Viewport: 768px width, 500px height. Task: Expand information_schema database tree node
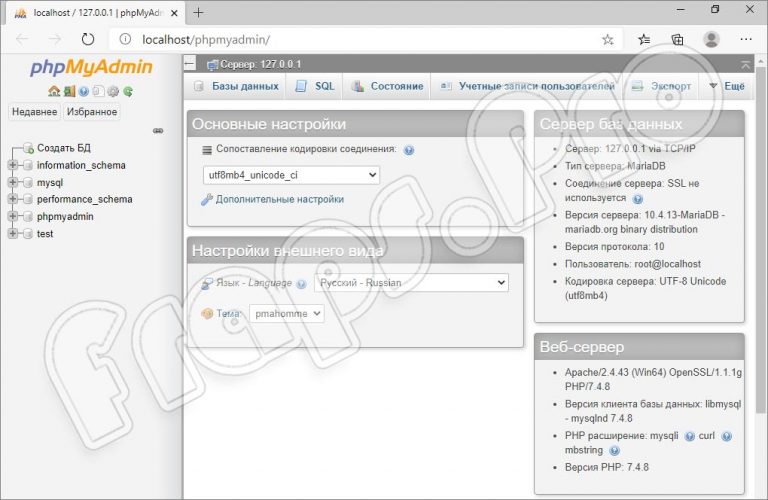pos(13,165)
